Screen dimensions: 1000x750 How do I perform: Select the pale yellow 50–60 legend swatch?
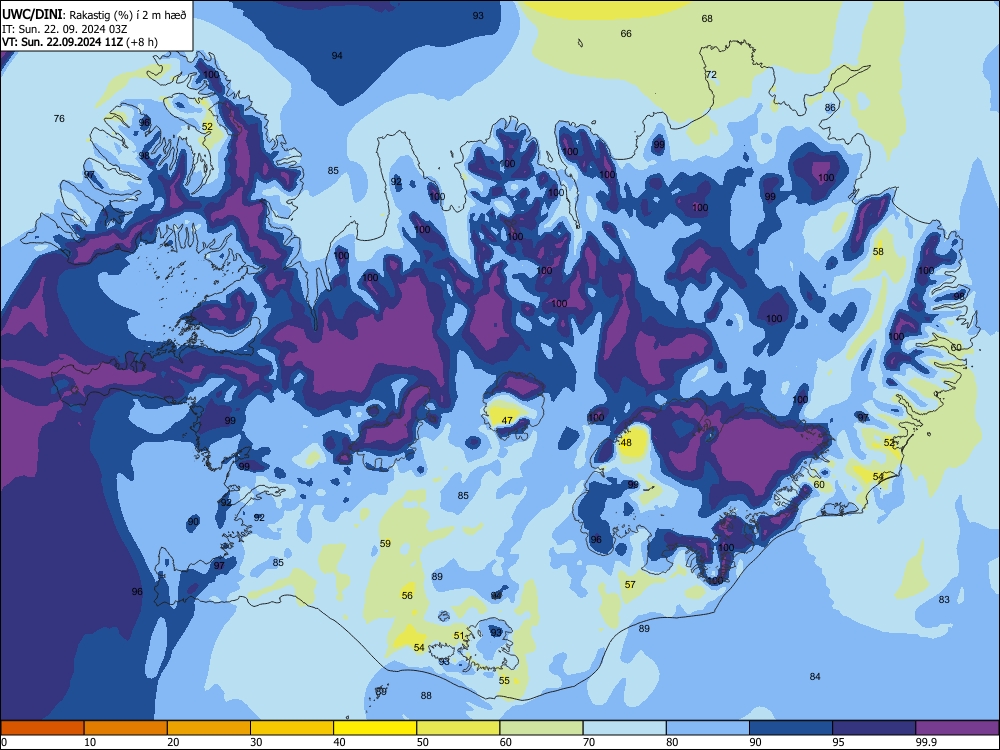tap(458, 728)
